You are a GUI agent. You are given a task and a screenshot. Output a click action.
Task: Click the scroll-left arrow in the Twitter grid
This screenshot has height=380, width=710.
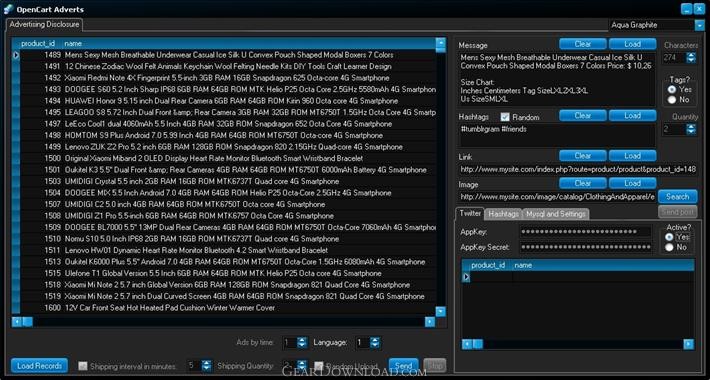pos(467,344)
